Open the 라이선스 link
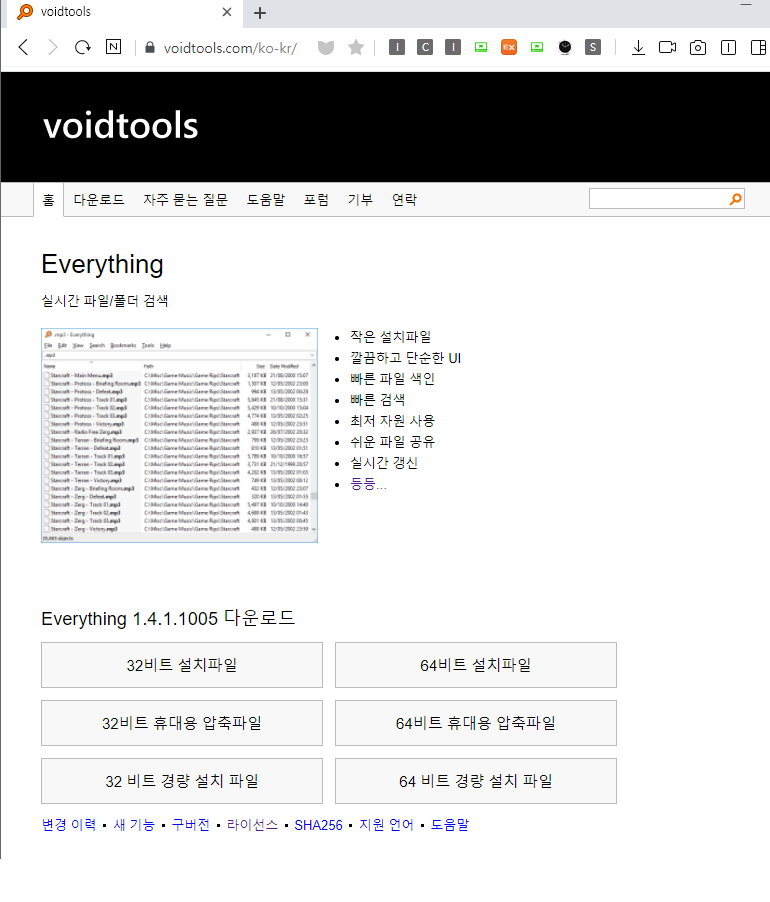The height and width of the screenshot is (902, 770). [252, 824]
